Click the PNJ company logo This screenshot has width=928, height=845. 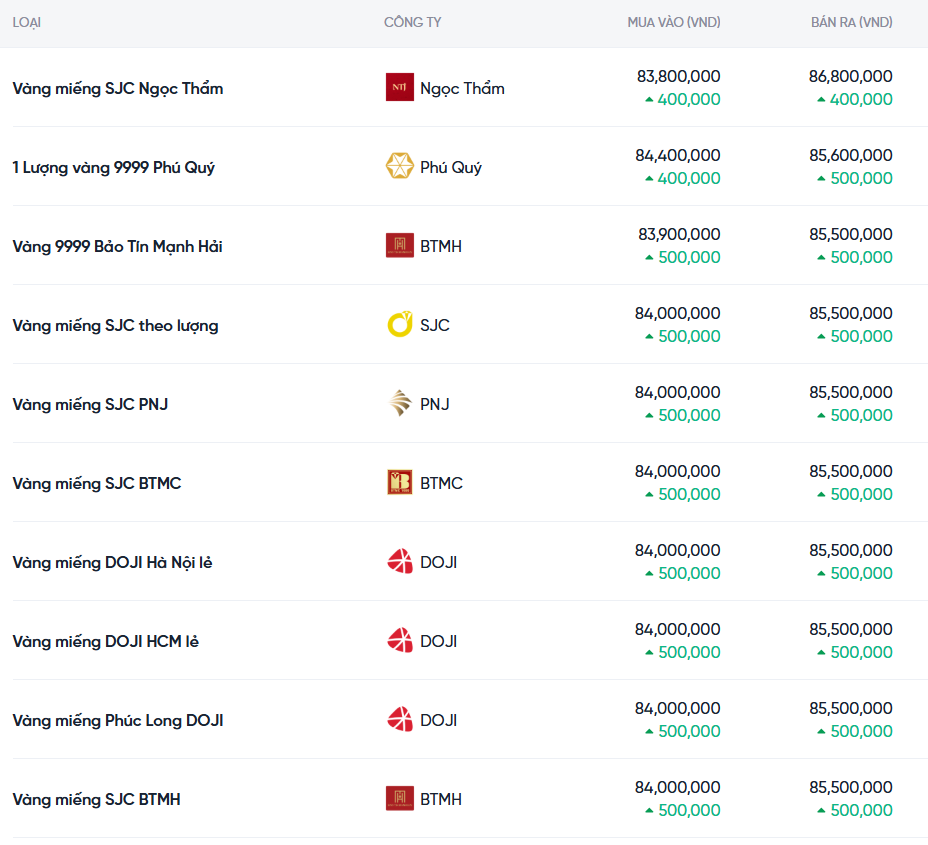click(399, 404)
